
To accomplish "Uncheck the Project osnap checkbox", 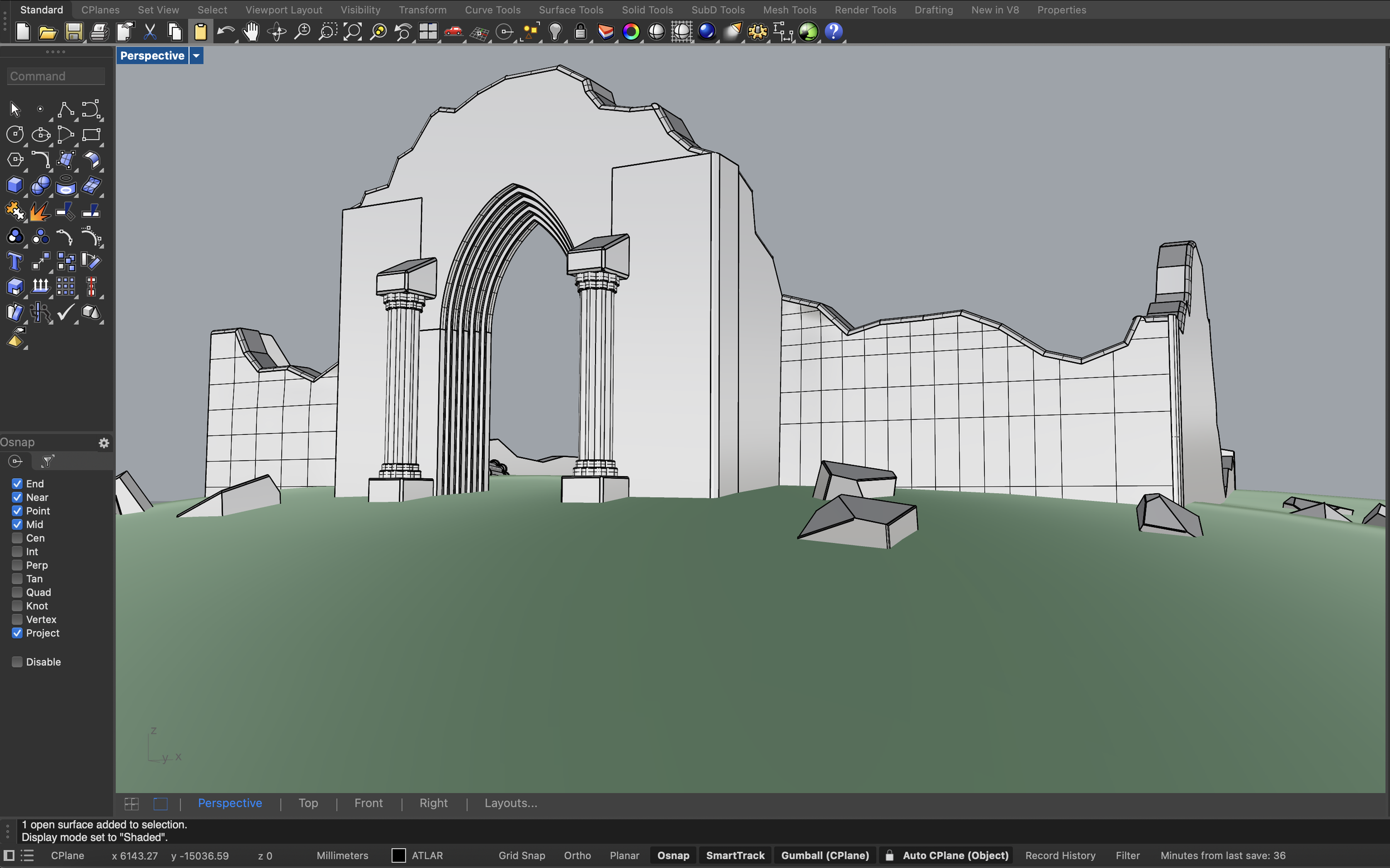I will (17, 633).
